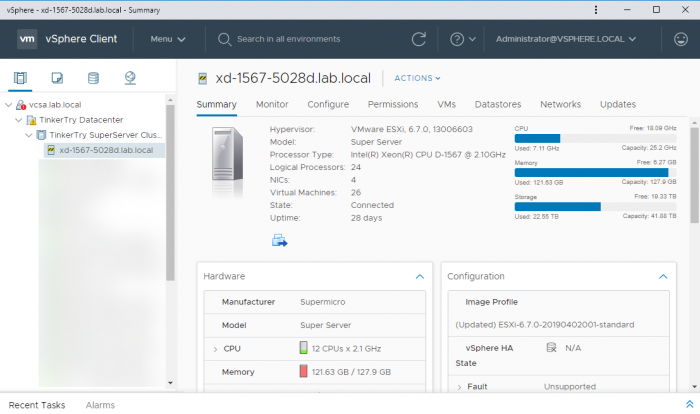Switch to the Networks tab
Image resolution: width=700 pixels, height=414 pixels.
pyautogui.click(x=561, y=104)
